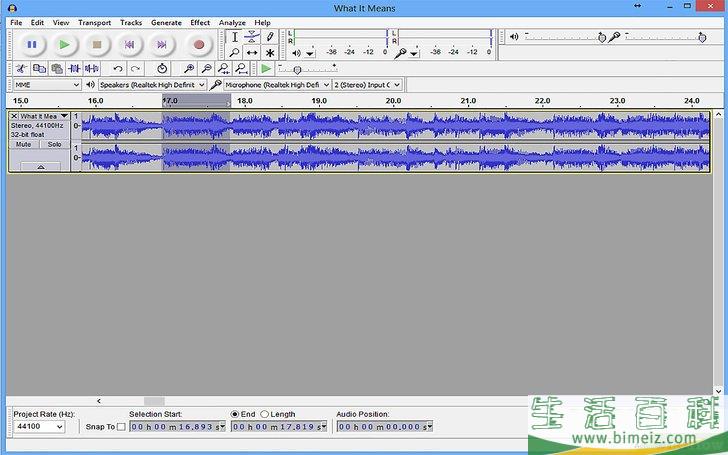The width and height of the screenshot is (728, 455).
Task: Adjust the input microphone volume slider
Action: tap(702, 38)
